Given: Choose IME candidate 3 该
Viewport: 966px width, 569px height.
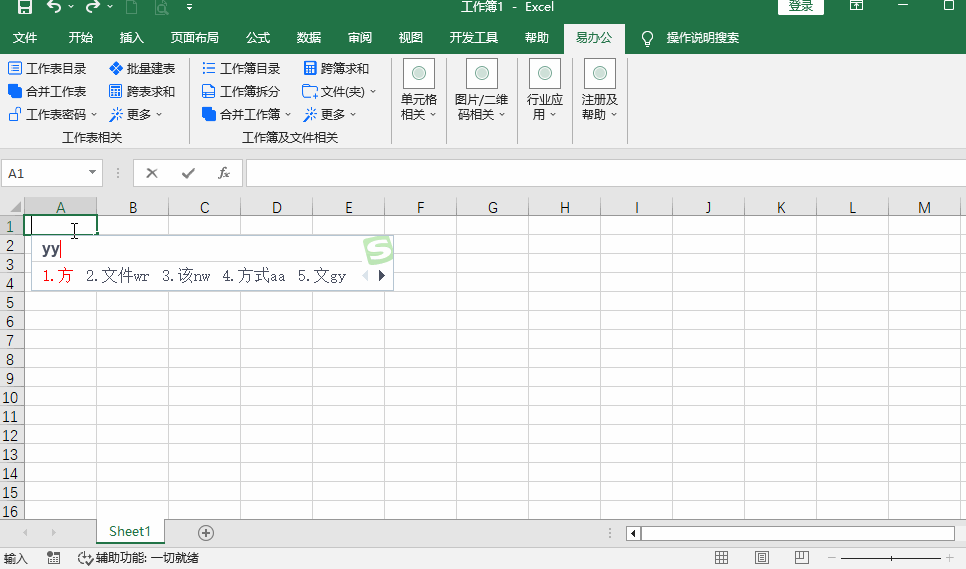Looking at the screenshot, I should pyautogui.click(x=186, y=276).
